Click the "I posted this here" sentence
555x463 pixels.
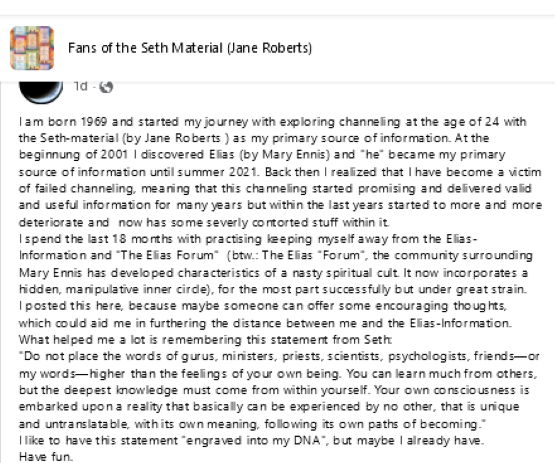(x=263, y=306)
